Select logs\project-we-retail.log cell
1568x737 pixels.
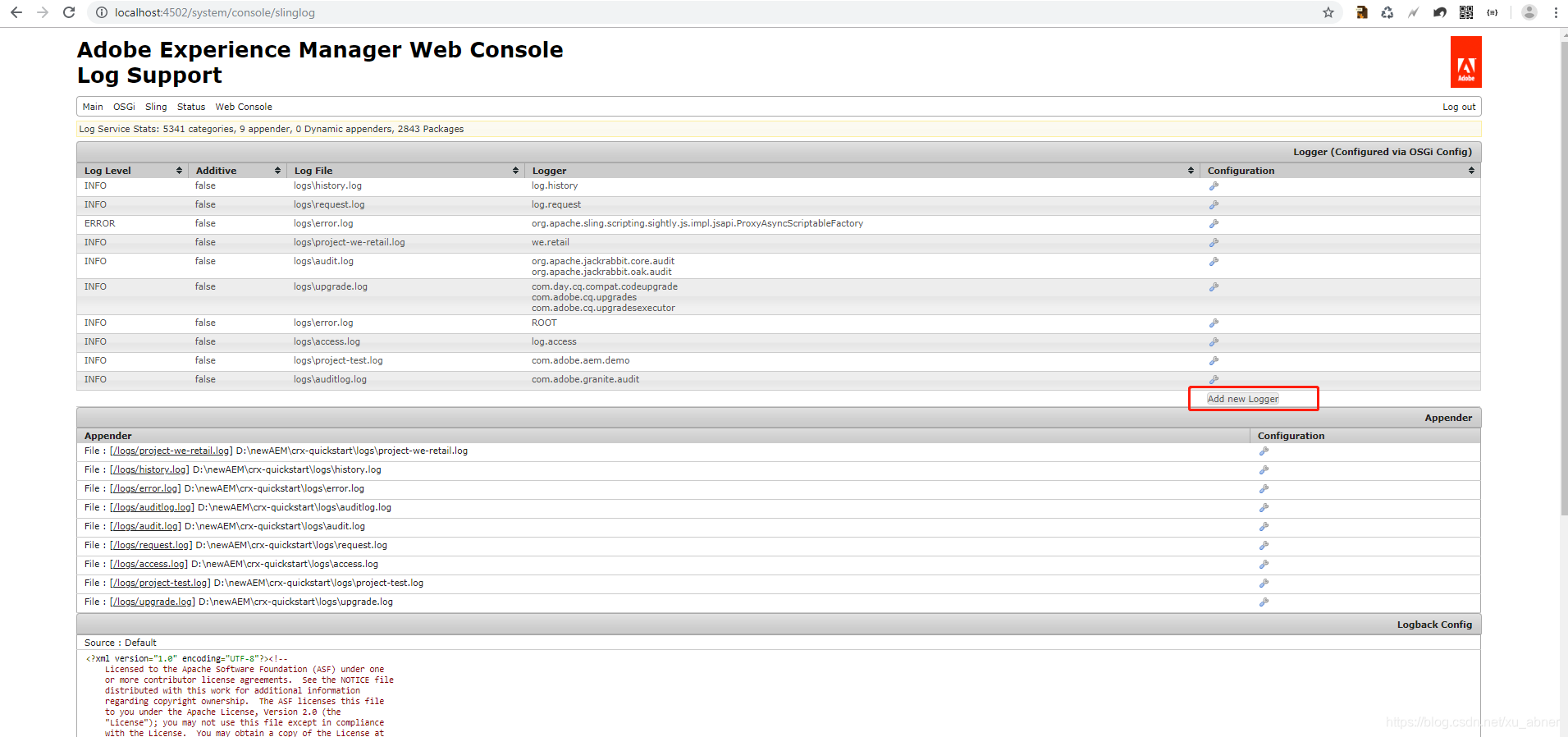(x=349, y=243)
